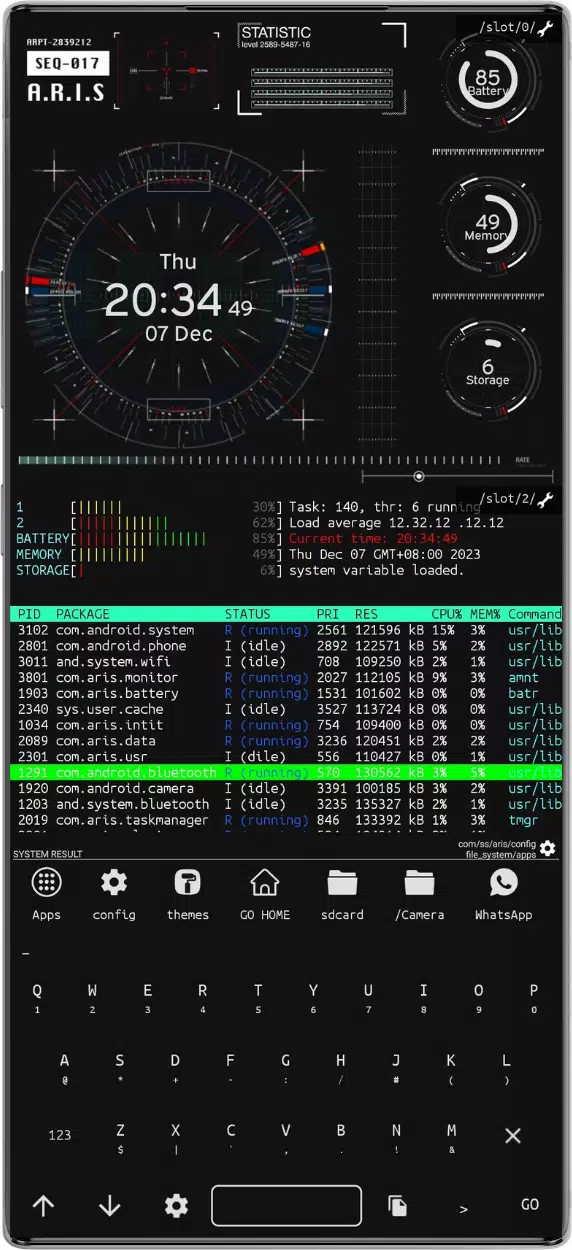
Task: Open the themes paint roller icon
Action: tap(187, 882)
